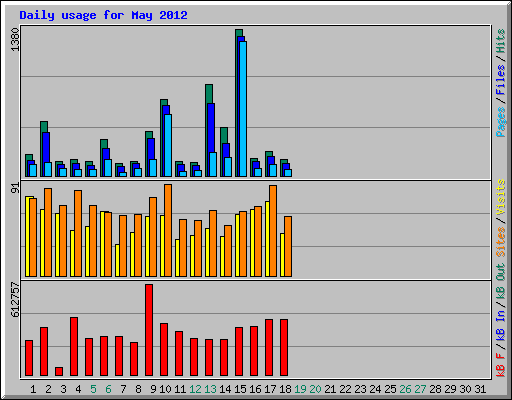Click the red kB bar for day 17
512x400 pixels.
point(269,348)
